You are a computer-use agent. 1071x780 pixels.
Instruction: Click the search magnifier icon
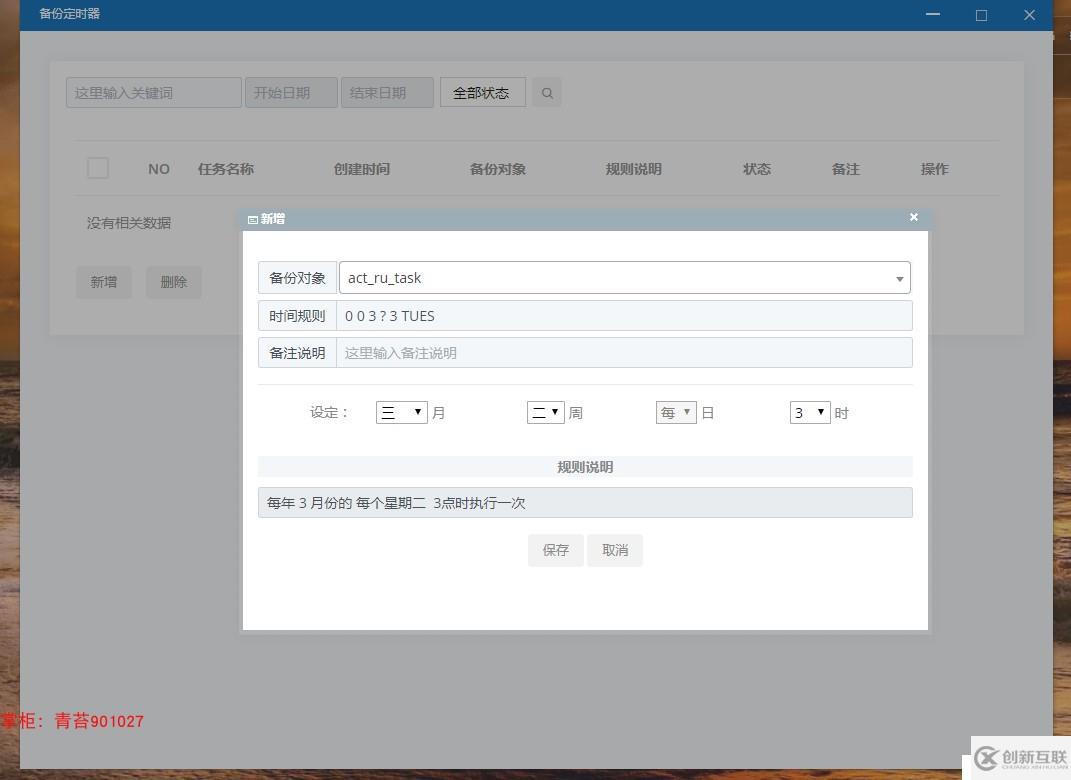547,93
